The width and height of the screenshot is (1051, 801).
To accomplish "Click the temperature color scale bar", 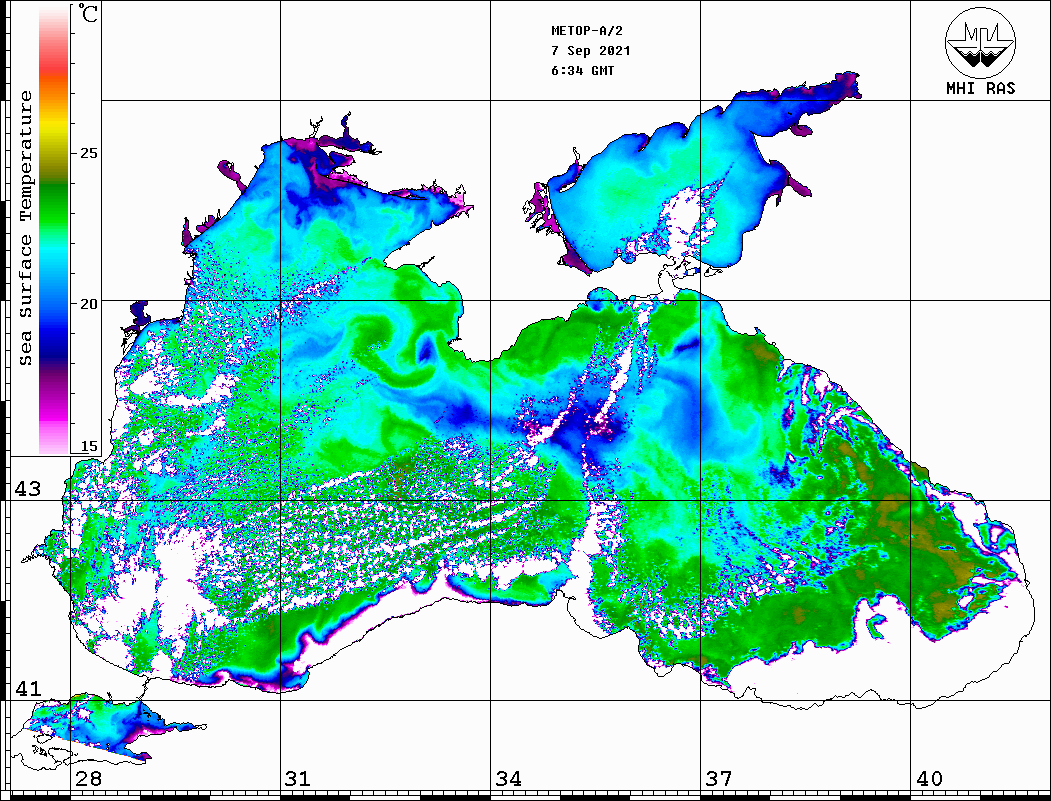I will 54,230.
